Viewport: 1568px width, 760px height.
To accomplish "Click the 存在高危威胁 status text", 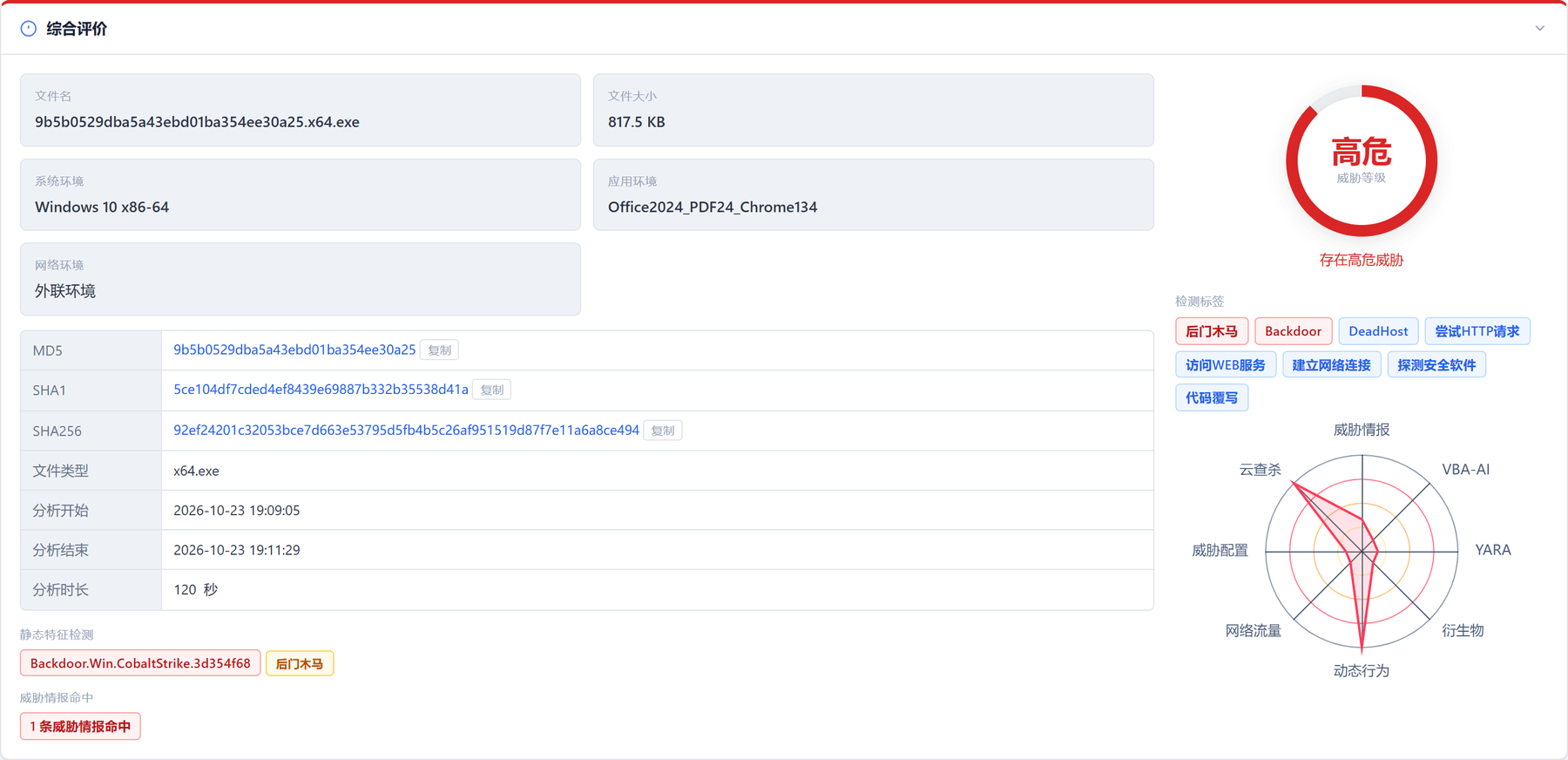I will 1362,260.
